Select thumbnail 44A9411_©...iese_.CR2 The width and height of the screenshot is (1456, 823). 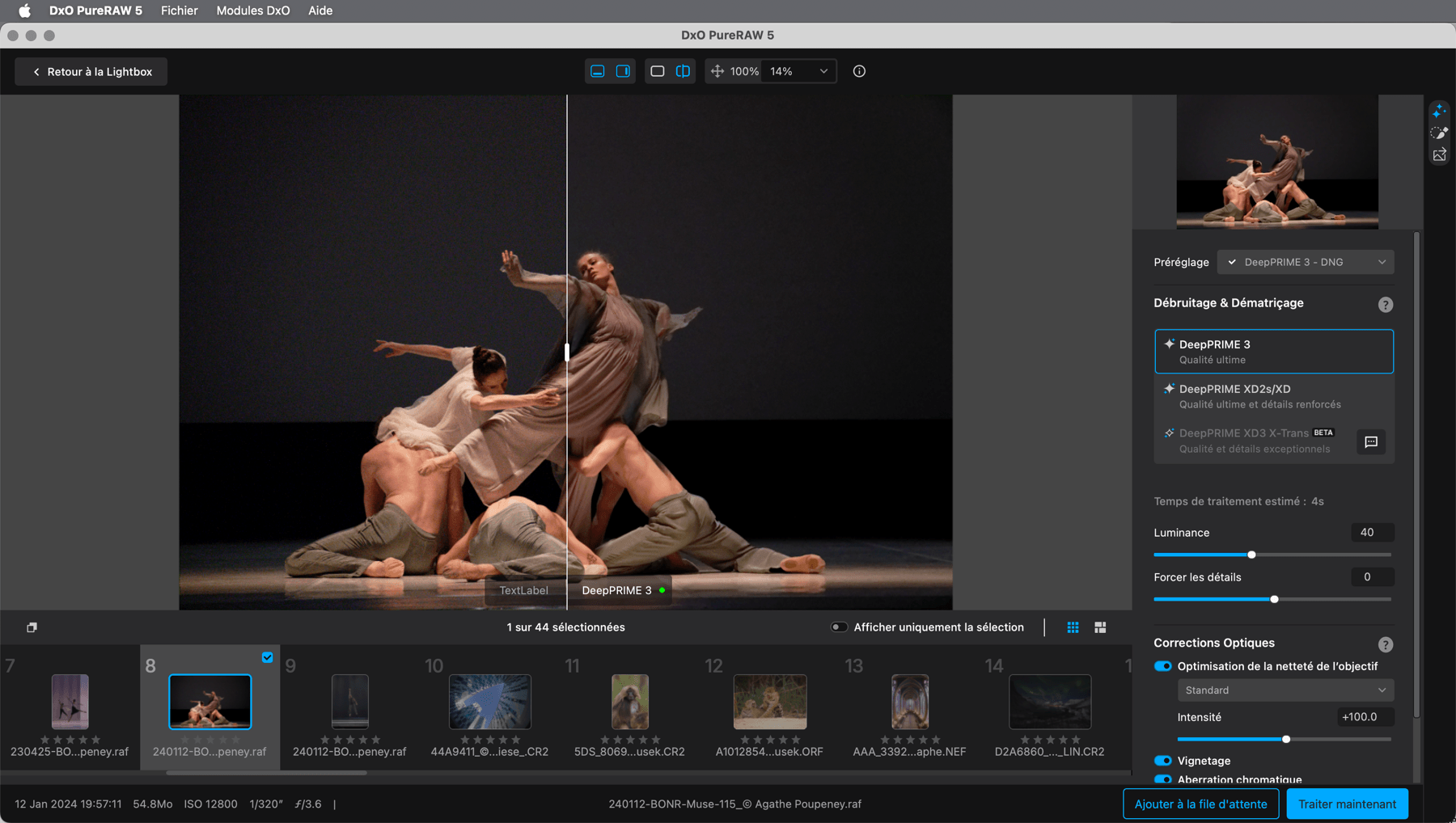click(489, 702)
